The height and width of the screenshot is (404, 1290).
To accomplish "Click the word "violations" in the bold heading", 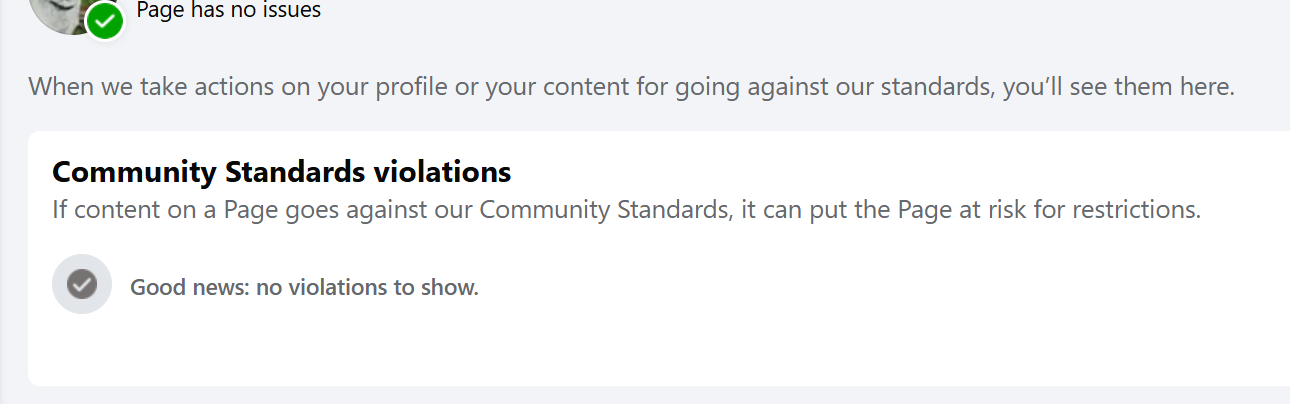I will (442, 172).
